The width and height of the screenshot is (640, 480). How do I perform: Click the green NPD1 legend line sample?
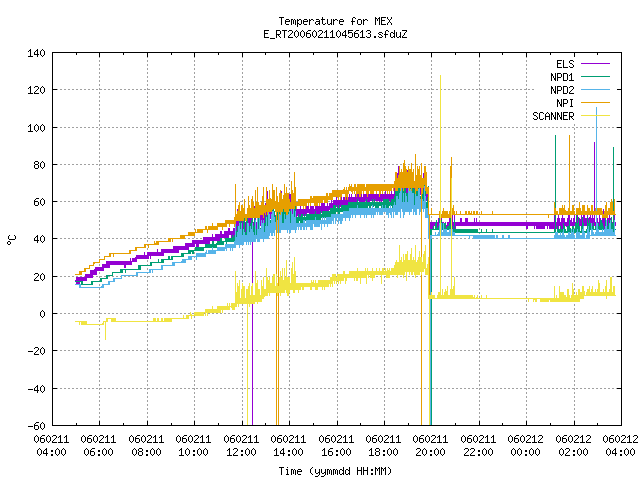[595, 77]
